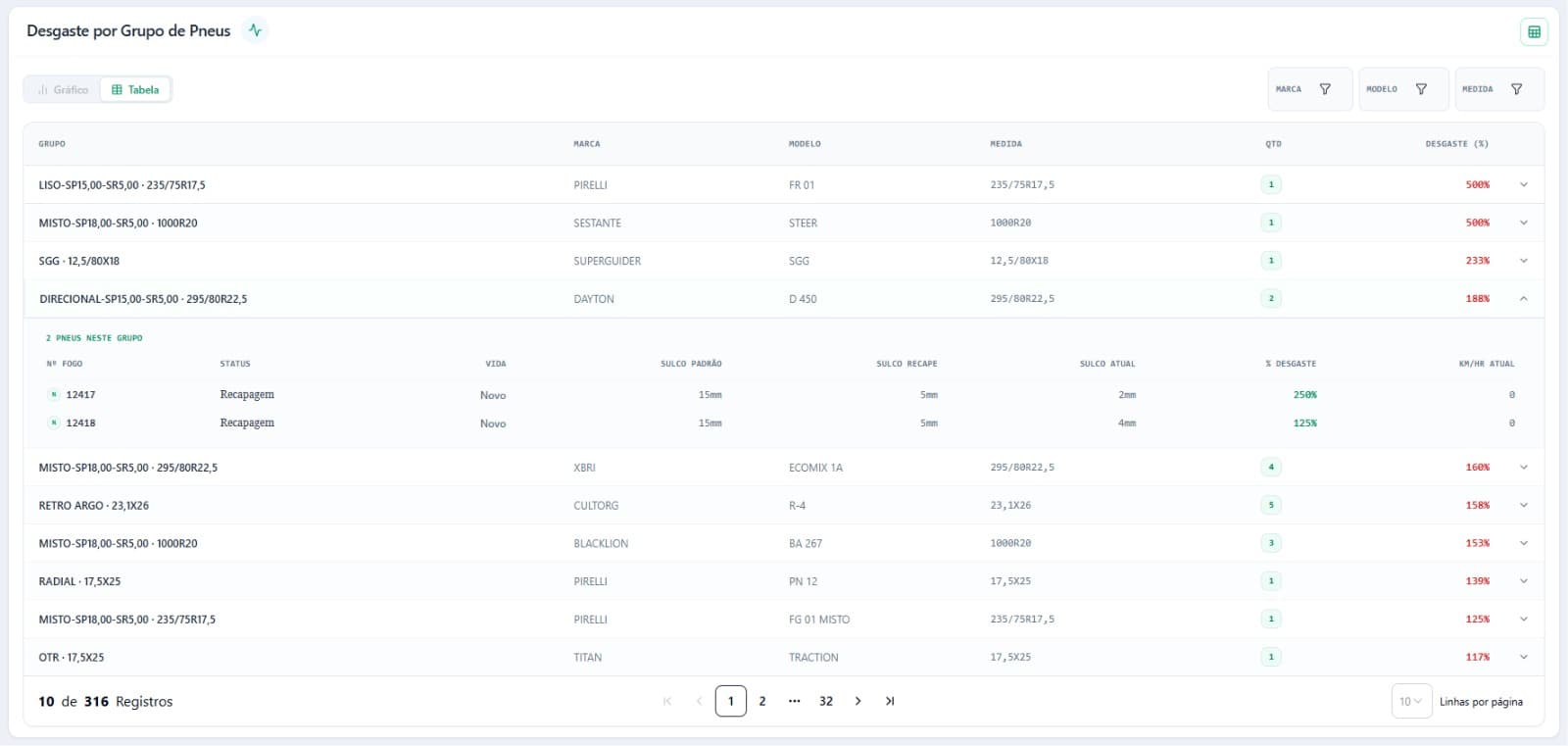Expand the XBRI ECOMIX 1A row

[x=1523, y=468]
